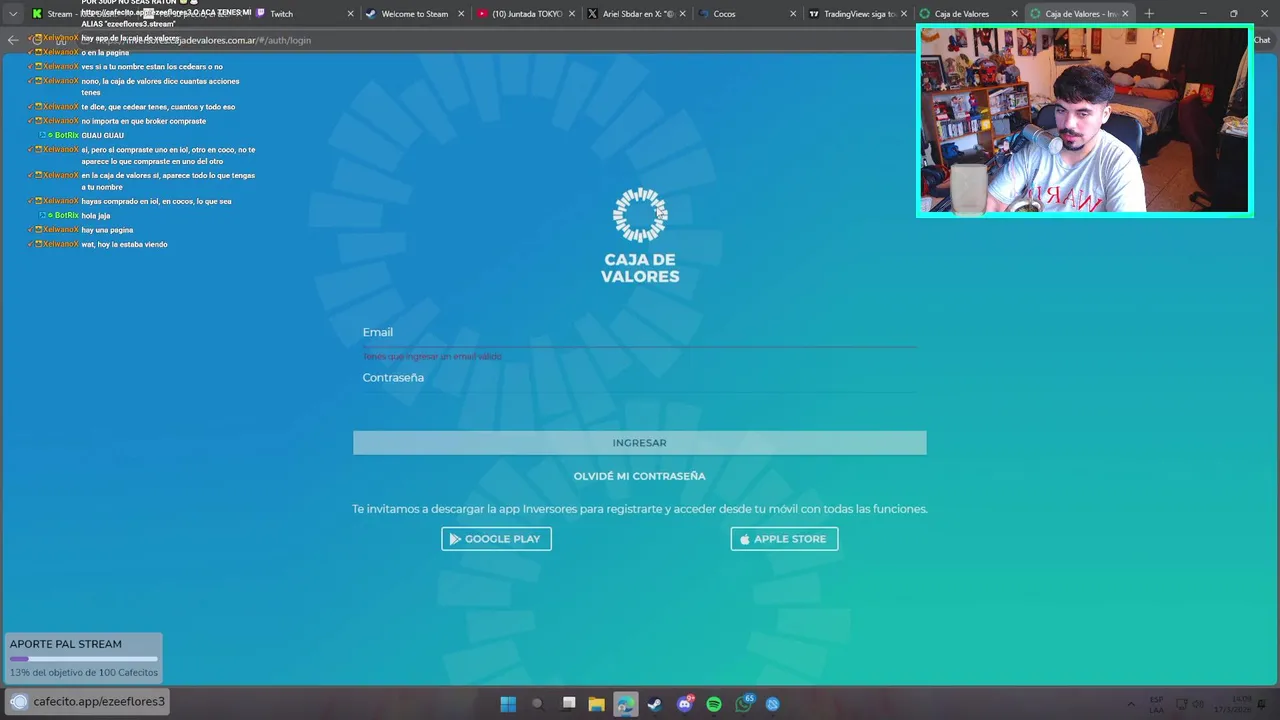1280x720 pixels.
Task: Open the ESP LAA language indicator
Action: pyautogui.click(x=1156, y=704)
